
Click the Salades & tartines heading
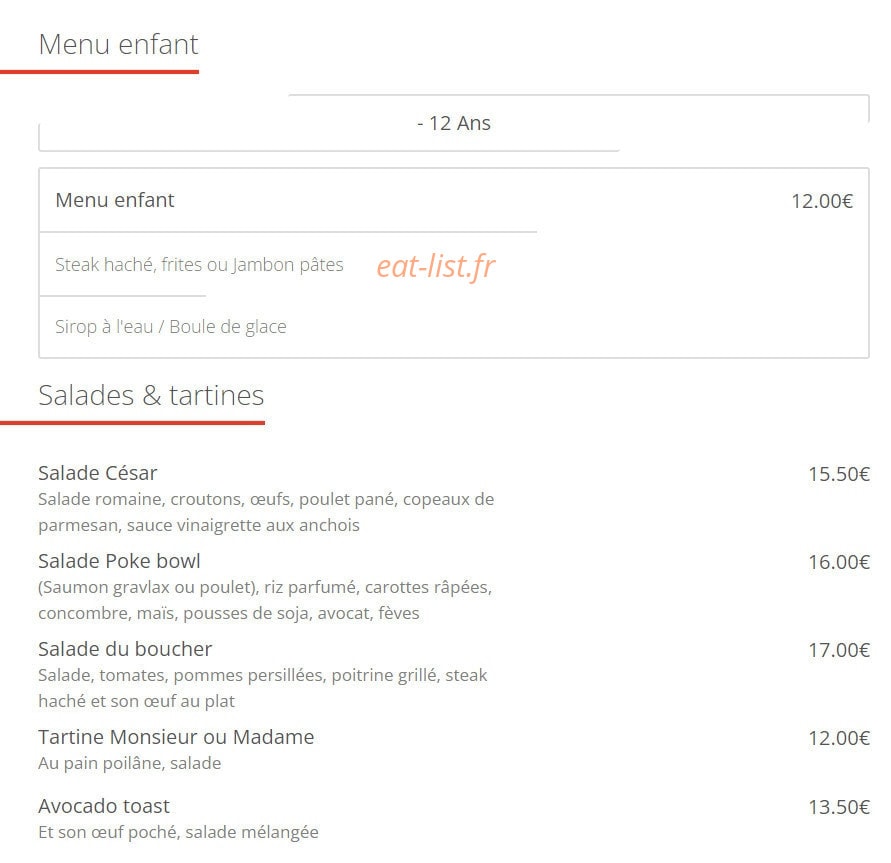(x=151, y=395)
